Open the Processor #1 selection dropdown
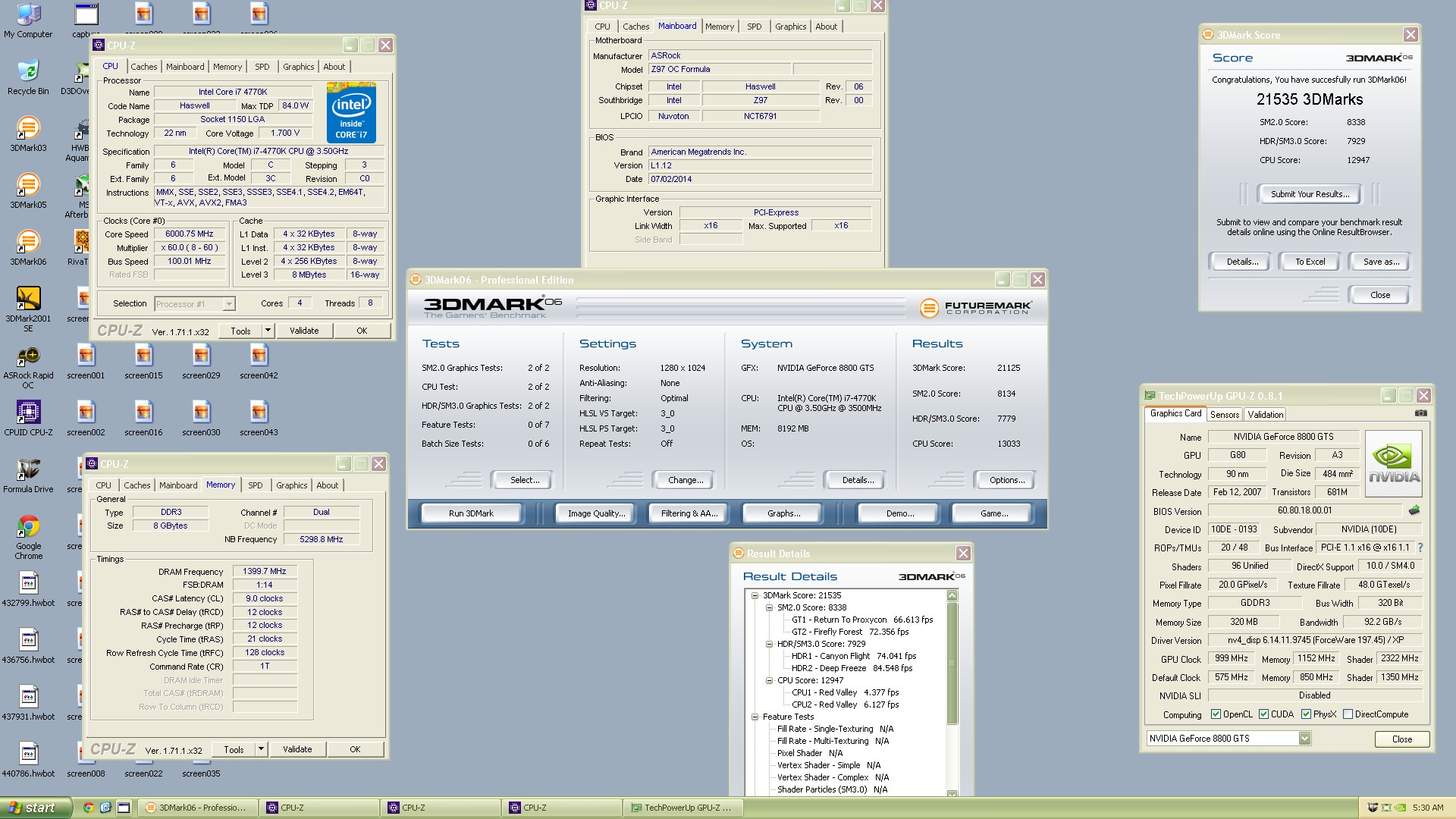1456x819 pixels. [x=228, y=304]
